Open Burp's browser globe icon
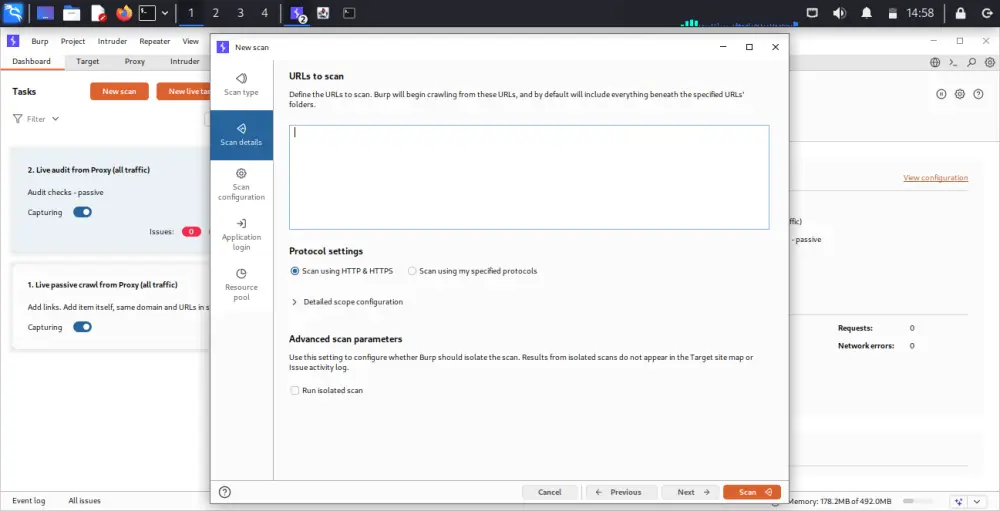The height and width of the screenshot is (511, 1000). coord(935,62)
